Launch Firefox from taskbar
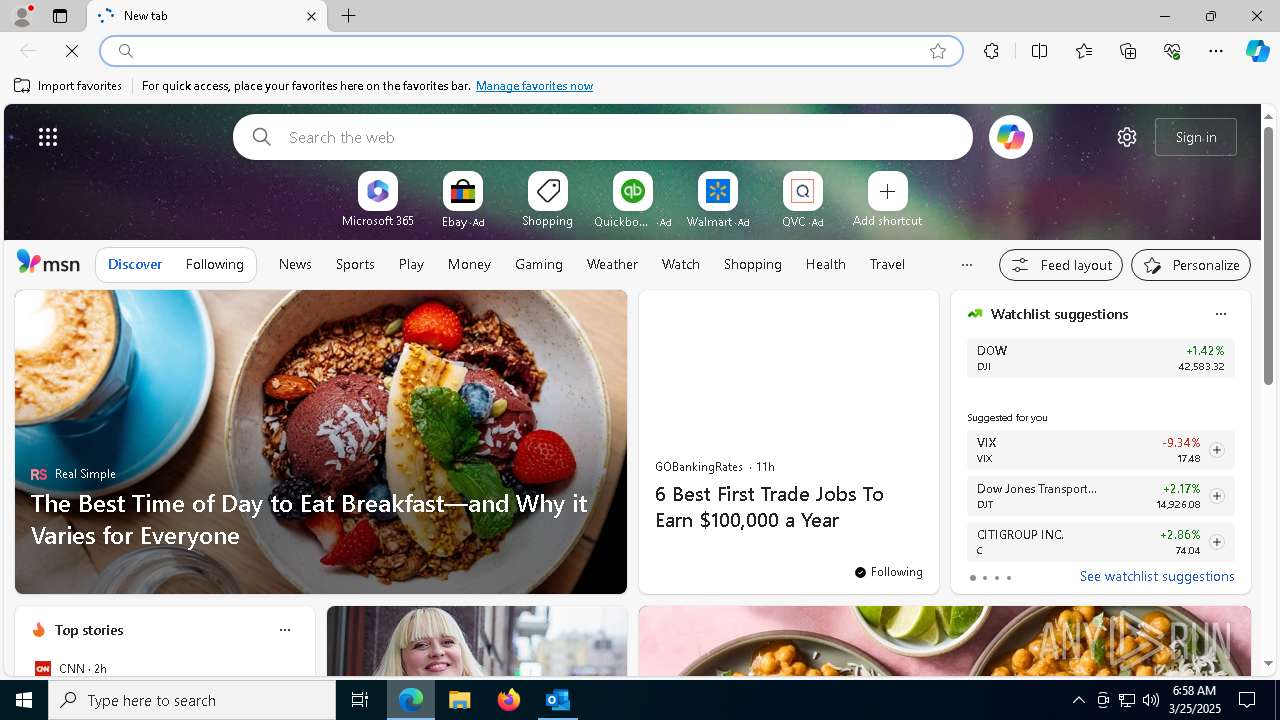This screenshot has height=720, width=1280. pos(508,700)
